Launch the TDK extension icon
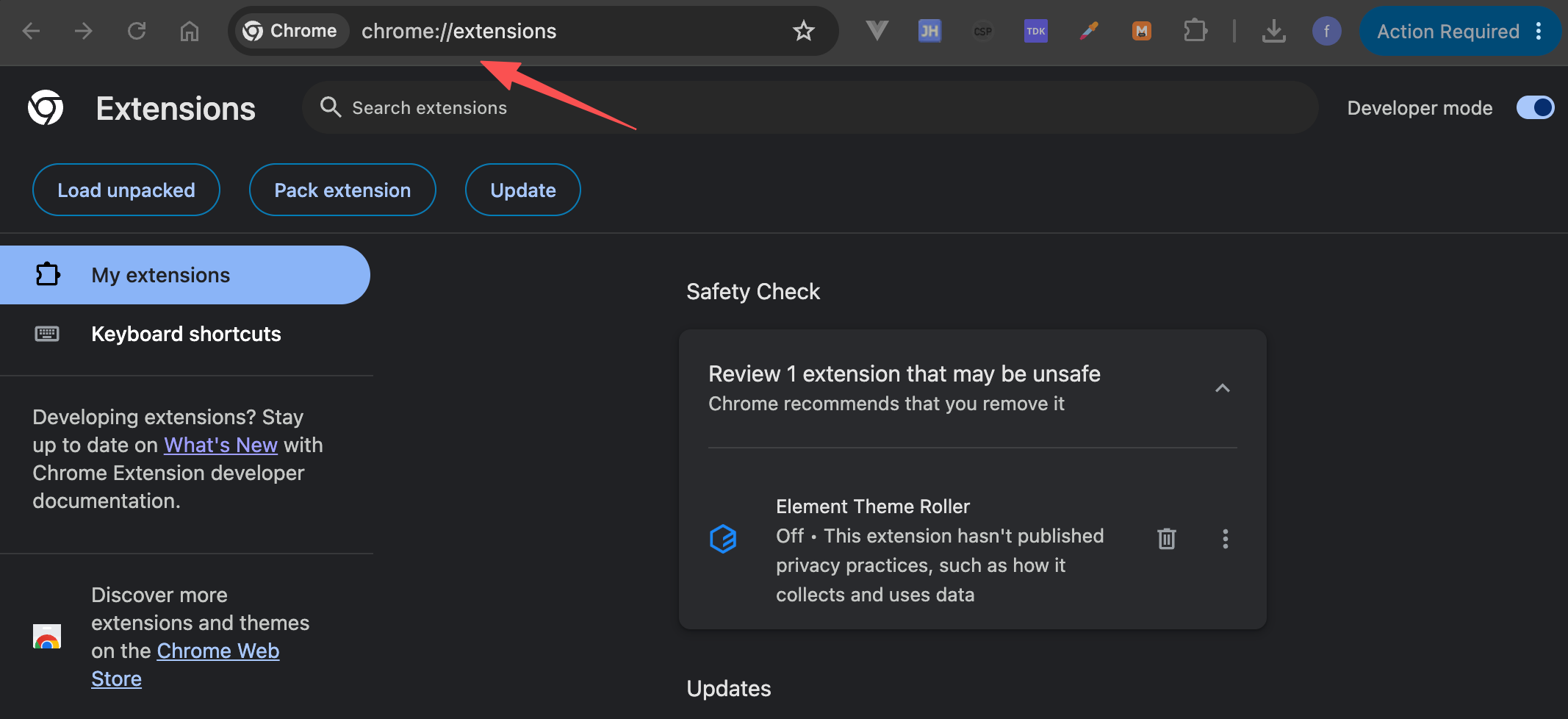 1035,31
